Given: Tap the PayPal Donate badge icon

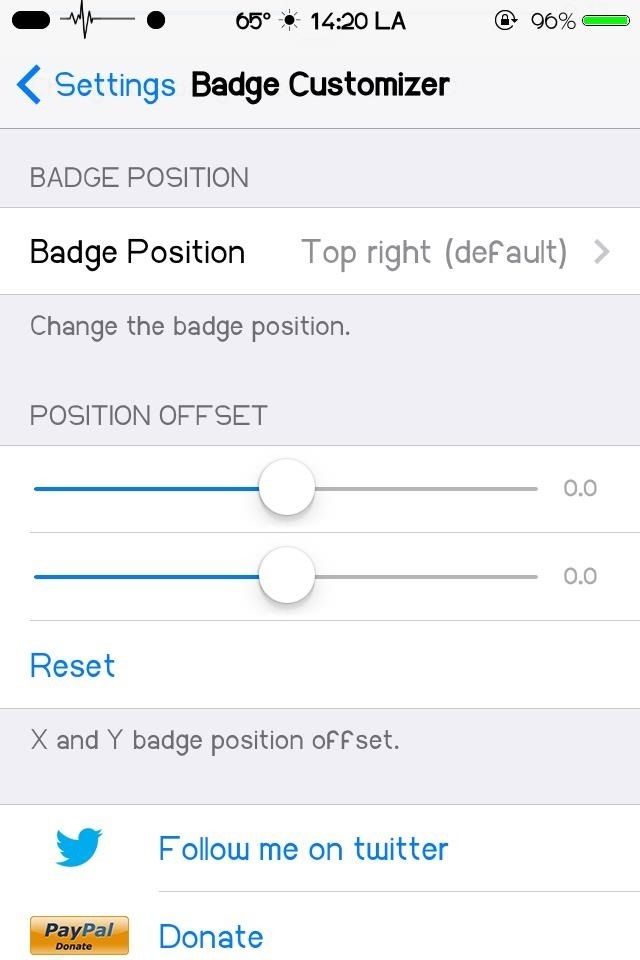Looking at the screenshot, I should [x=79, y=936].
